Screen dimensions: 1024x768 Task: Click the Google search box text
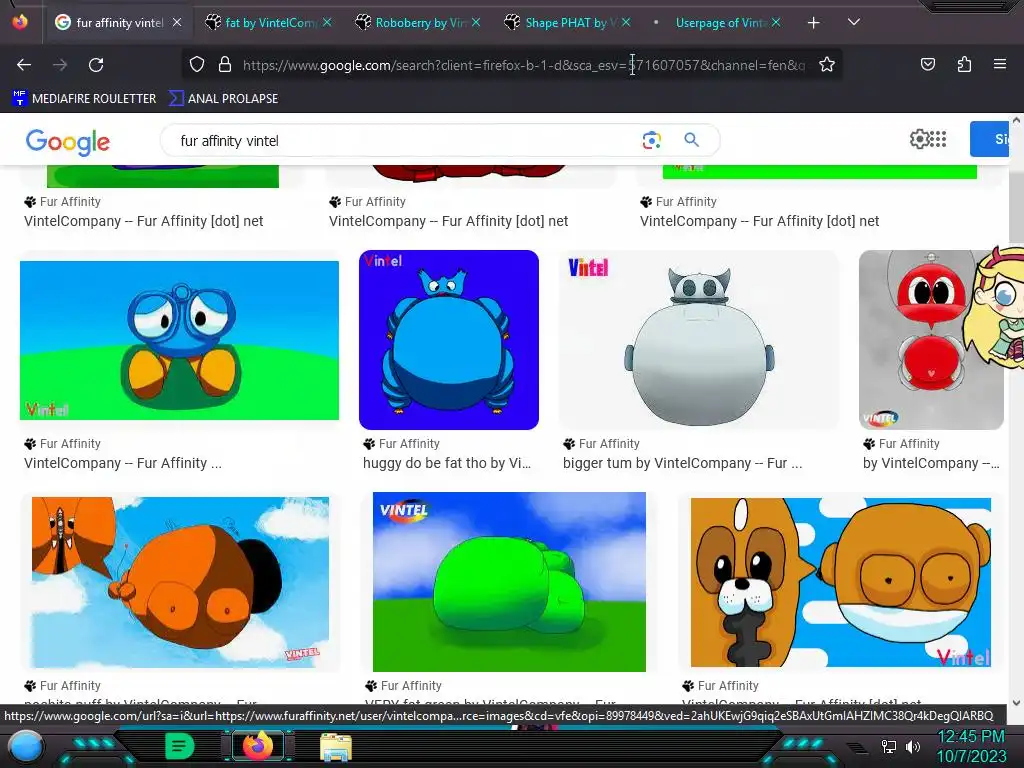229,141
